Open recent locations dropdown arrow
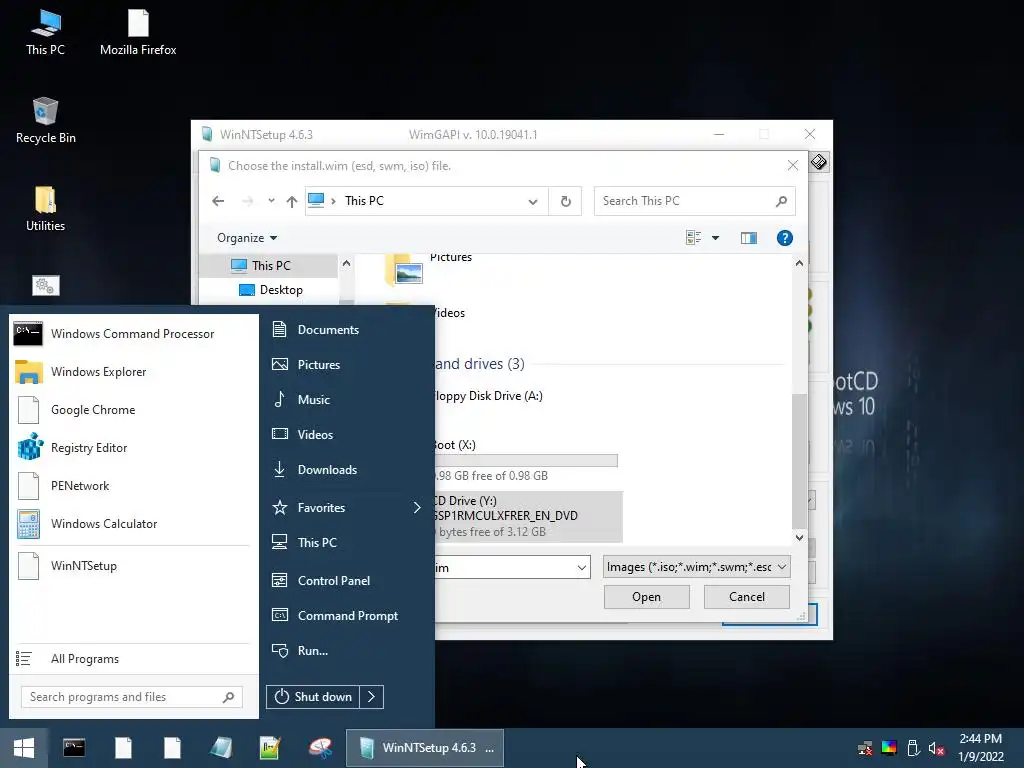Screen dimensions: 1024x768 click(271, 200)
